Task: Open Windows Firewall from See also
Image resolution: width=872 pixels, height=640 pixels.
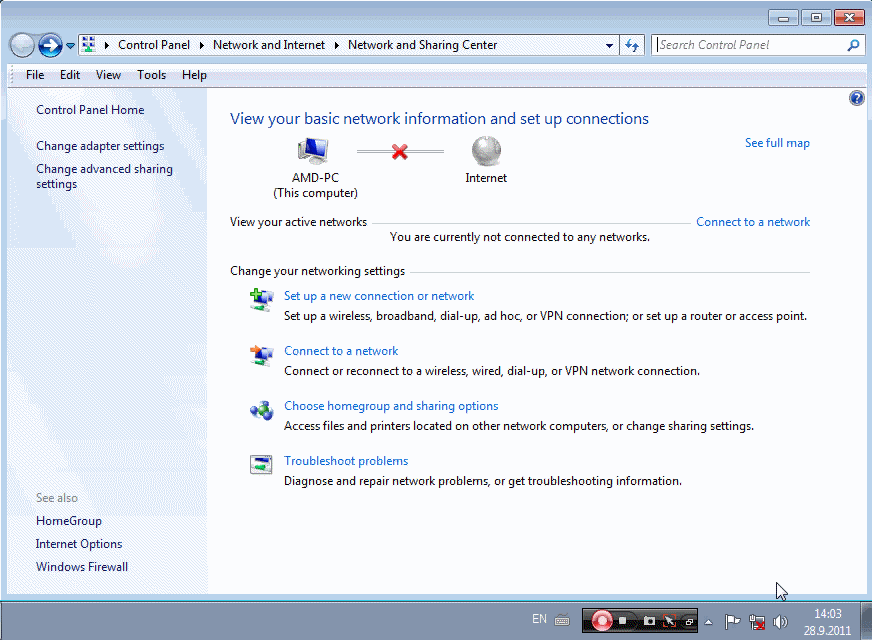Action: tap(82, 567)
